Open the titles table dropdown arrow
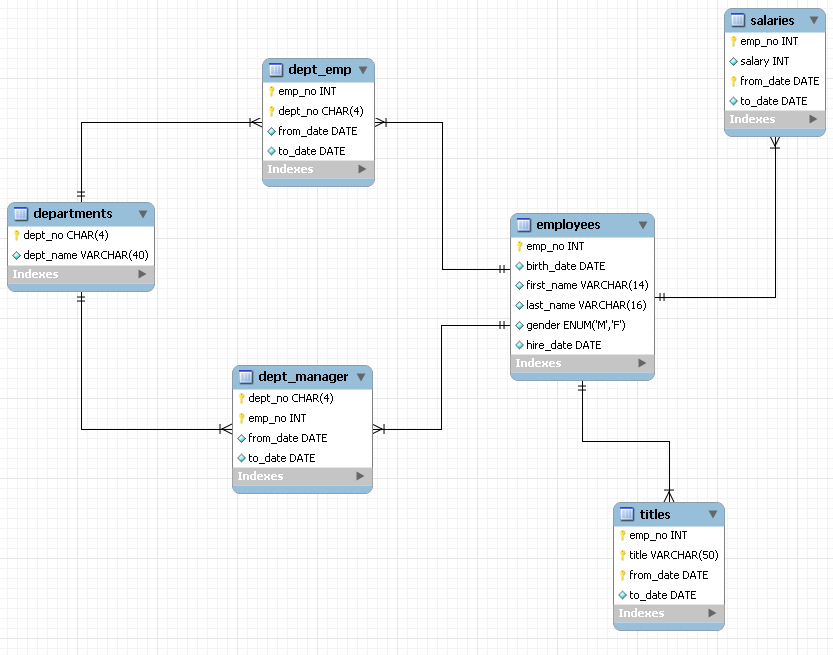This screenshot has height=655, width=833. point(712,514)
